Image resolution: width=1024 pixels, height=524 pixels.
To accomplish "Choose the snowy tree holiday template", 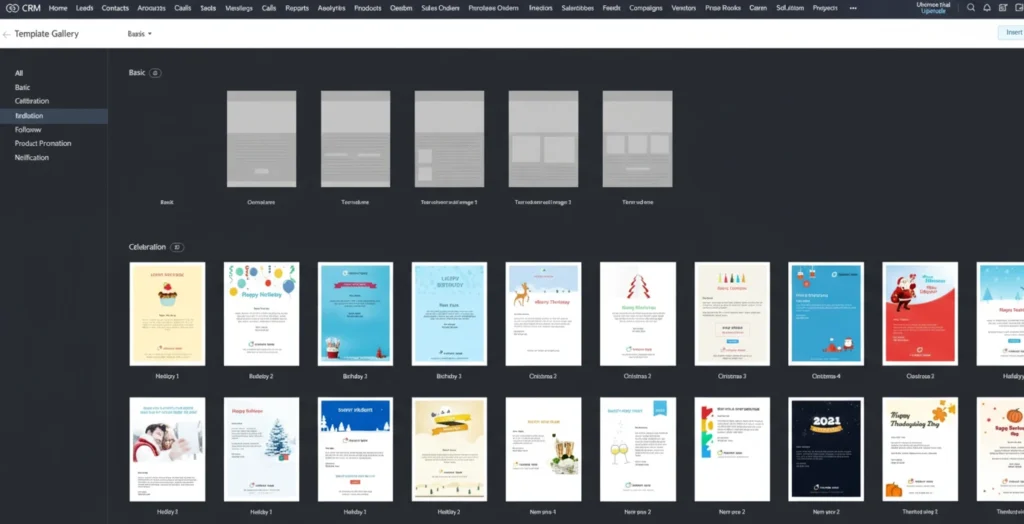I will click(261, 449).
